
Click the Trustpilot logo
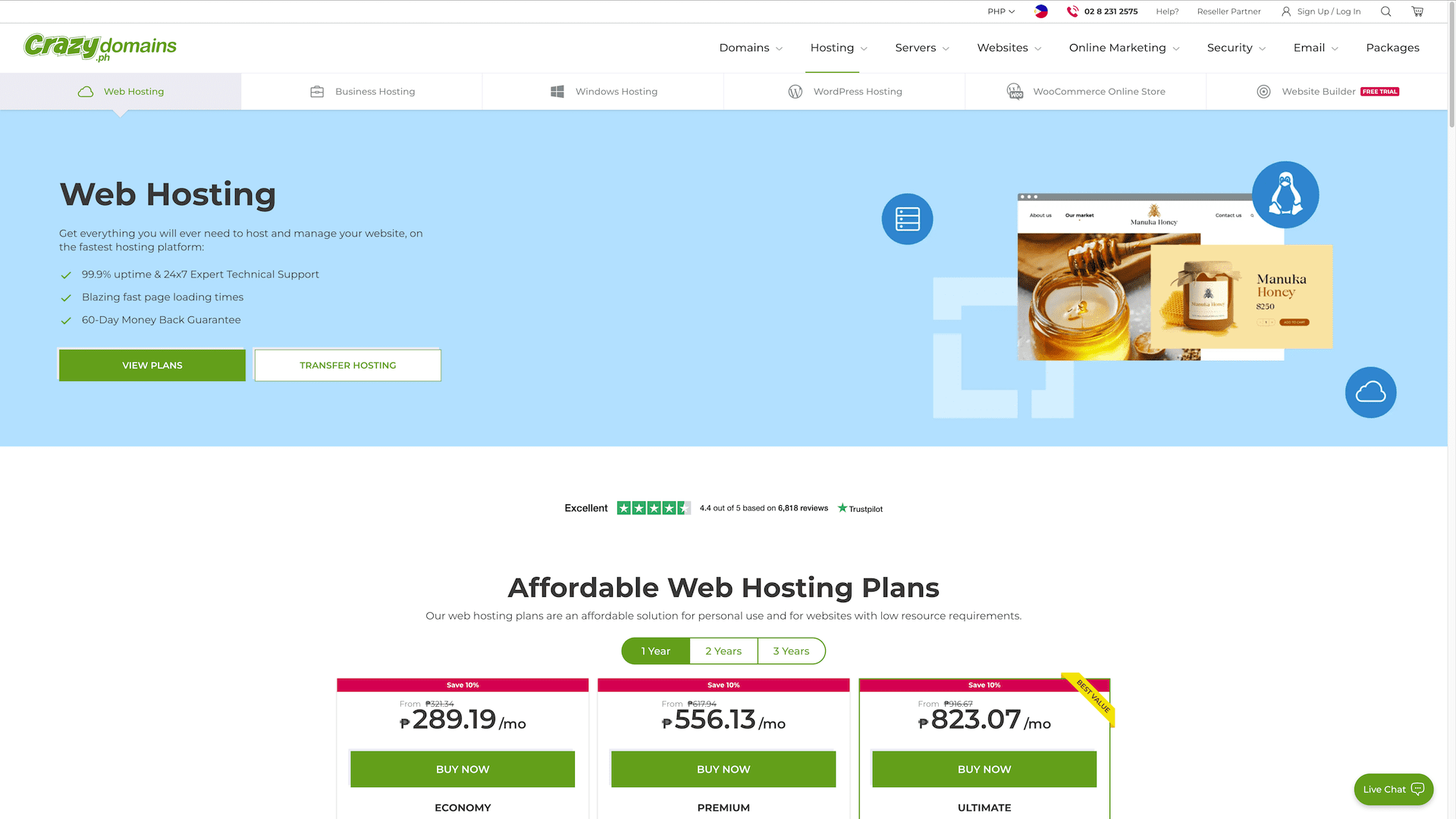860,508
